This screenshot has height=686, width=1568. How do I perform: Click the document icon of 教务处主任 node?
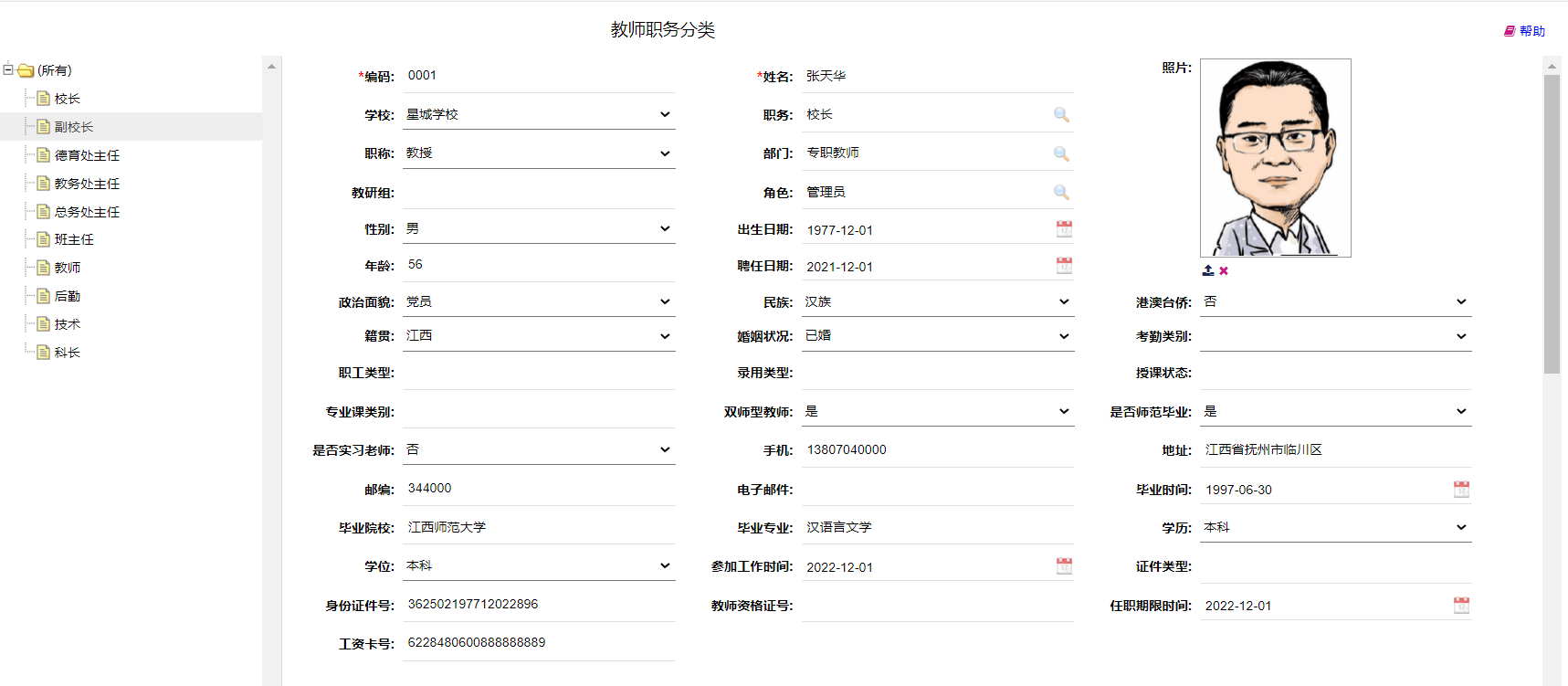click(43, 184)
